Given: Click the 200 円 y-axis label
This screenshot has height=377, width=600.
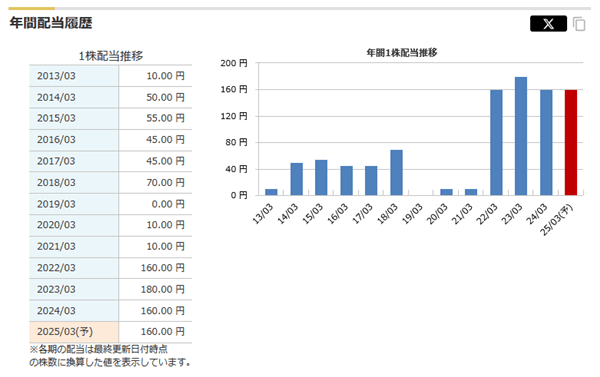Looking at the screenshot, I should click(x=234, y=63).
